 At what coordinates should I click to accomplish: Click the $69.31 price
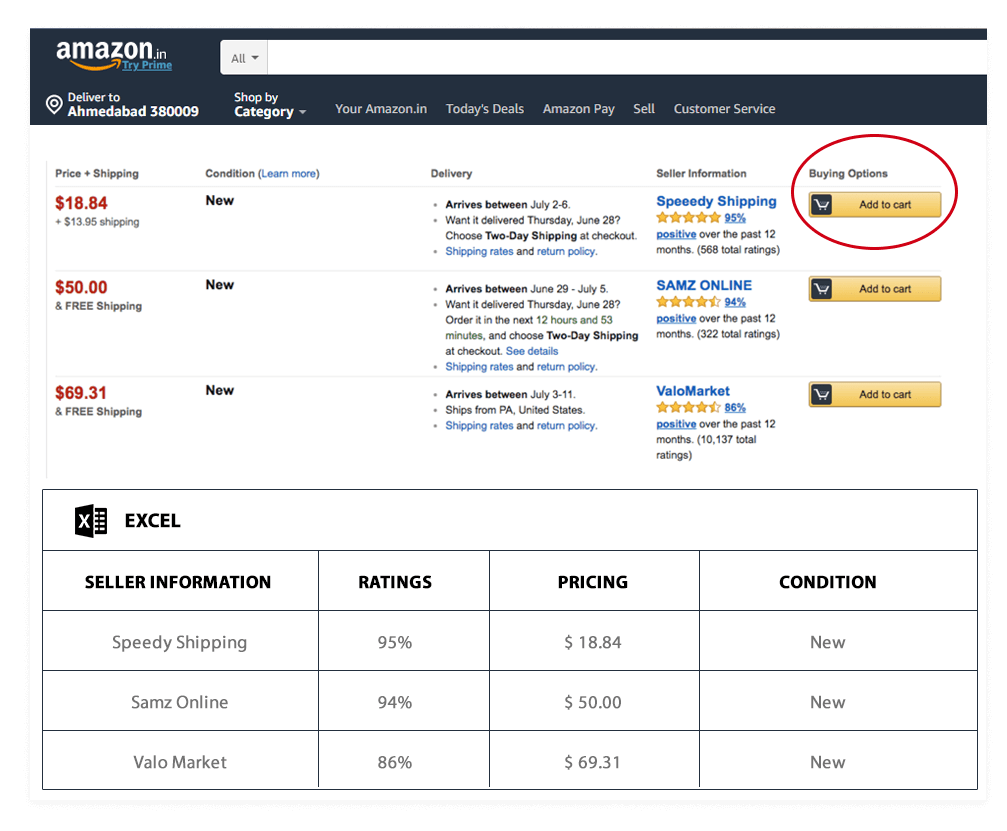[80, 393]
